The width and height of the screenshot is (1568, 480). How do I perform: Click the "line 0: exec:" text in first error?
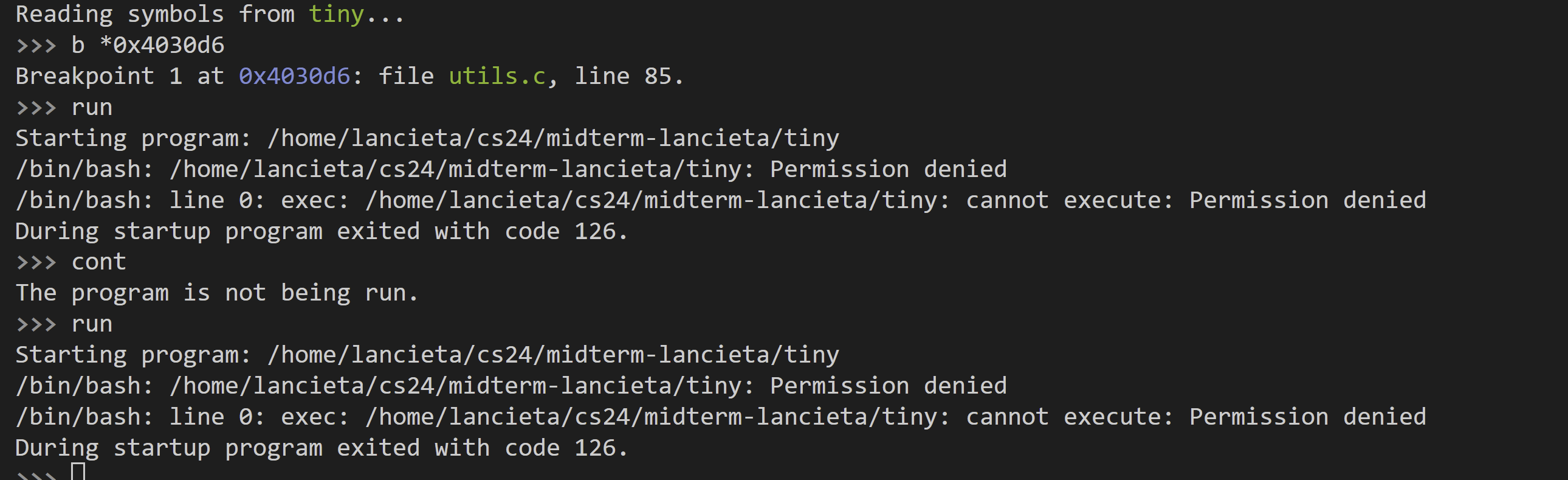259,200
